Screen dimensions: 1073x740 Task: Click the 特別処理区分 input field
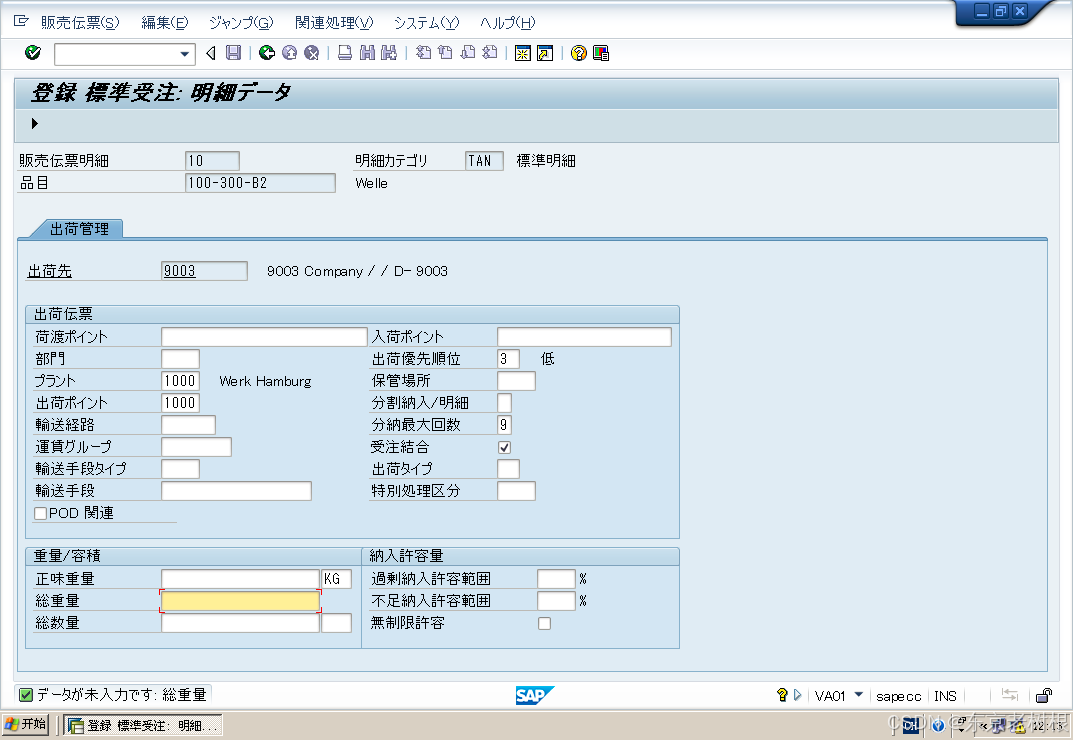pyautogui.click(x=516, y=491)
